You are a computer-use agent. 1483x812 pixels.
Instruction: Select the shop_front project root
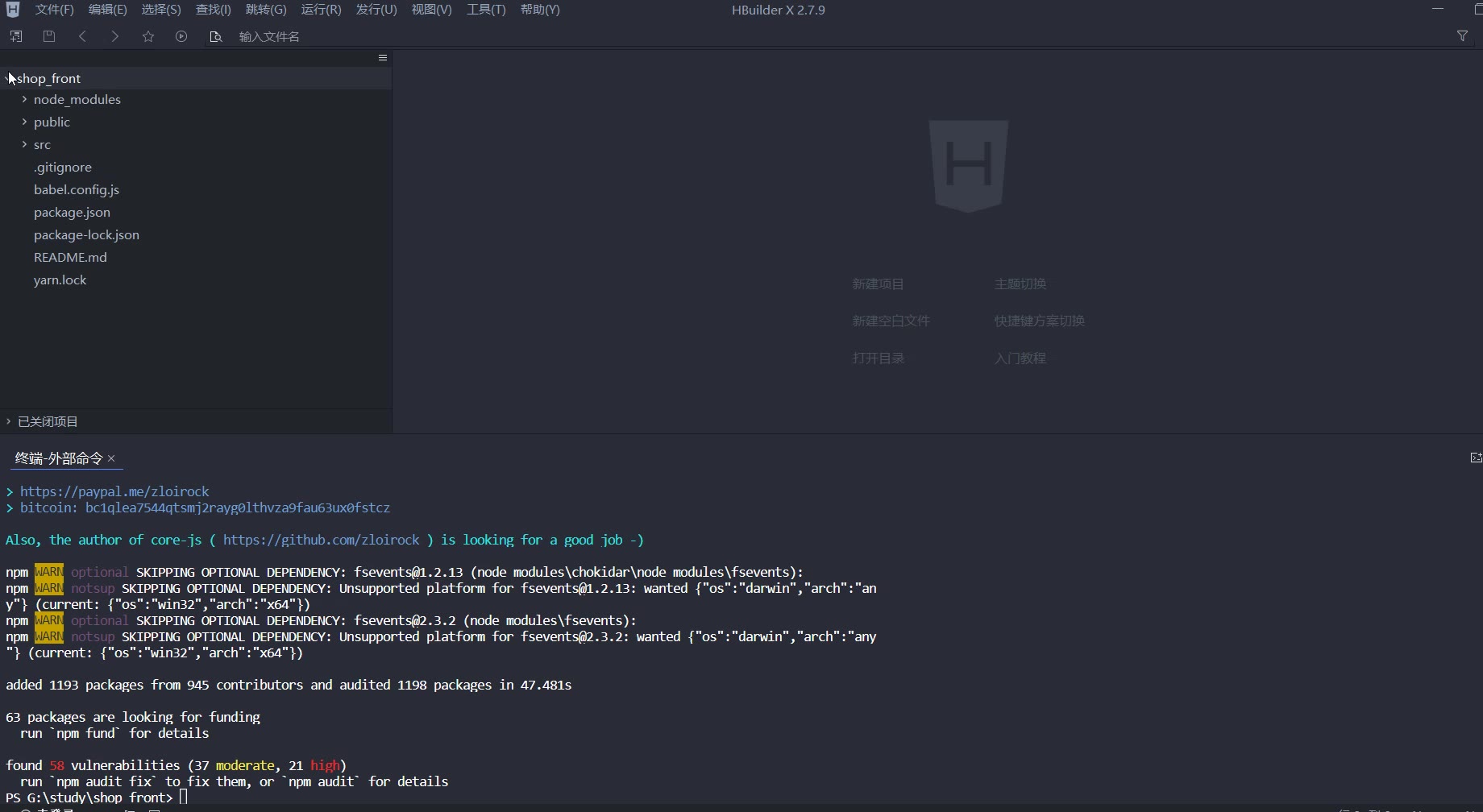coord(48,78)
